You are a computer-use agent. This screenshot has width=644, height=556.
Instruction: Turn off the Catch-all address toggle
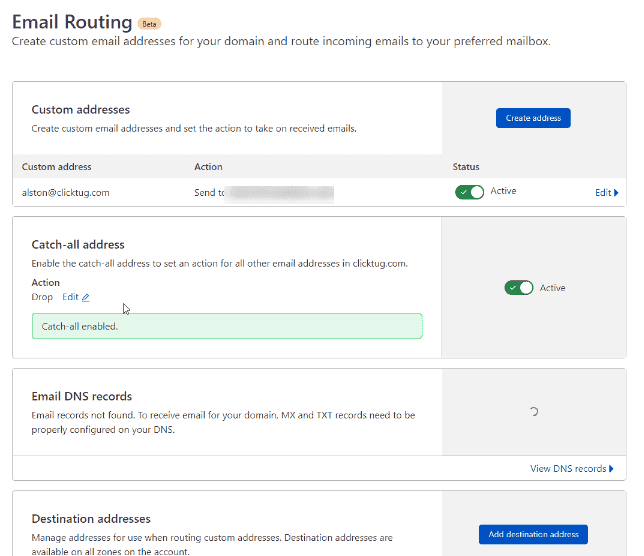[519, 288]
